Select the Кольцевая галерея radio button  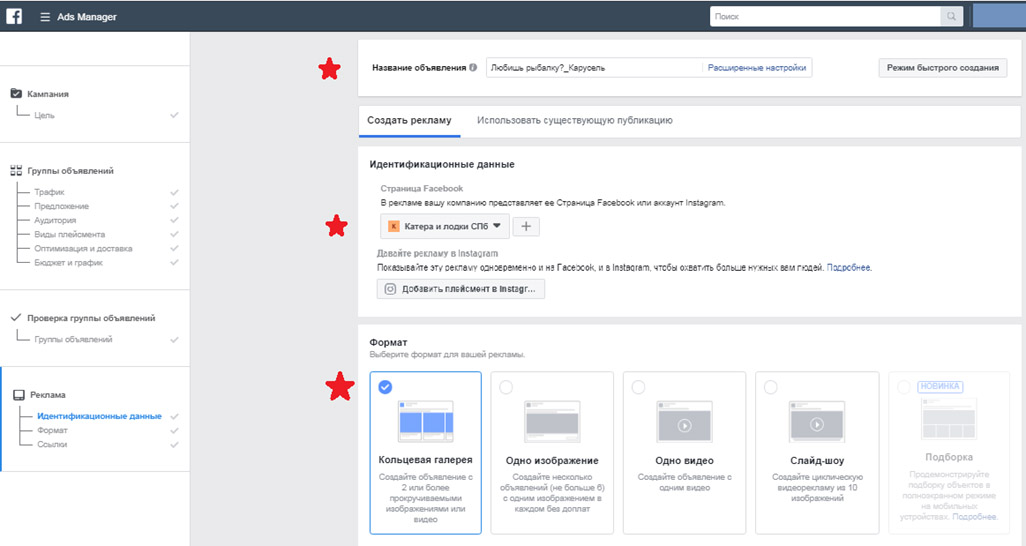coord(385,387)
